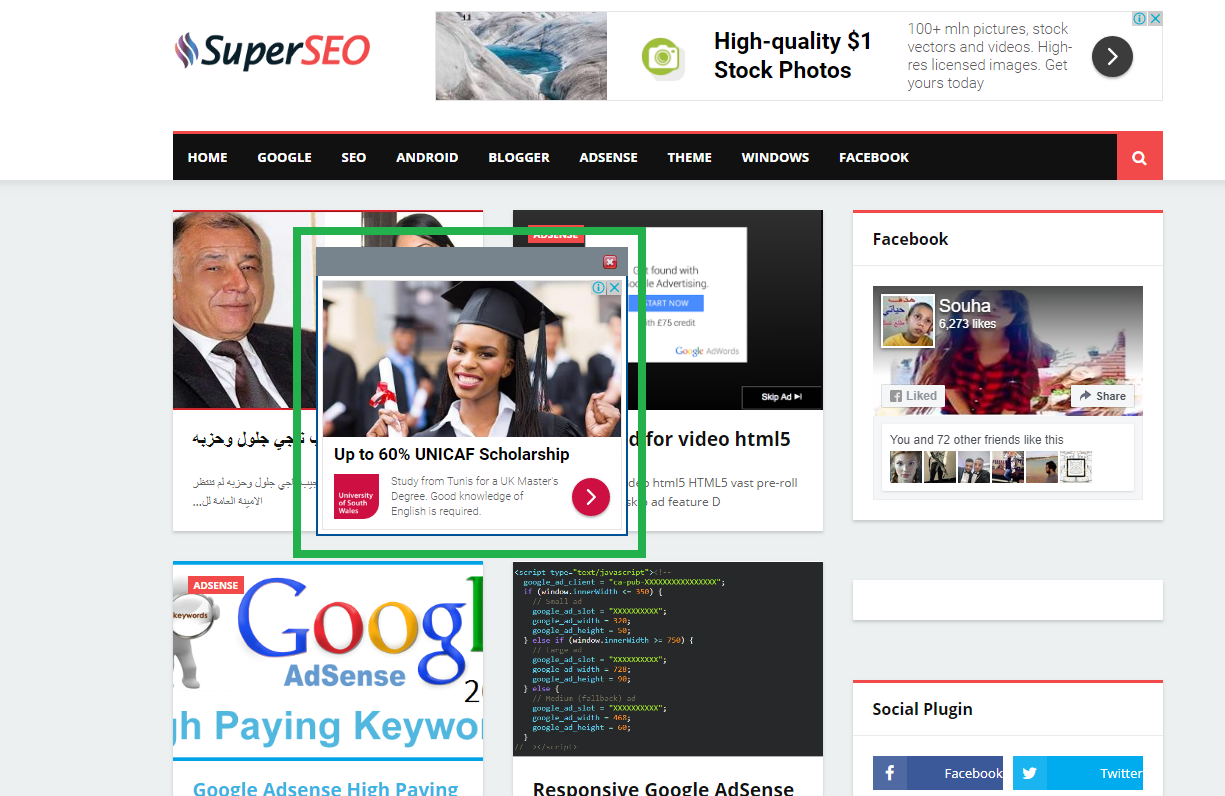Click the Liked button on Facebook widget

pyautogui.click(x=913, y=396)
